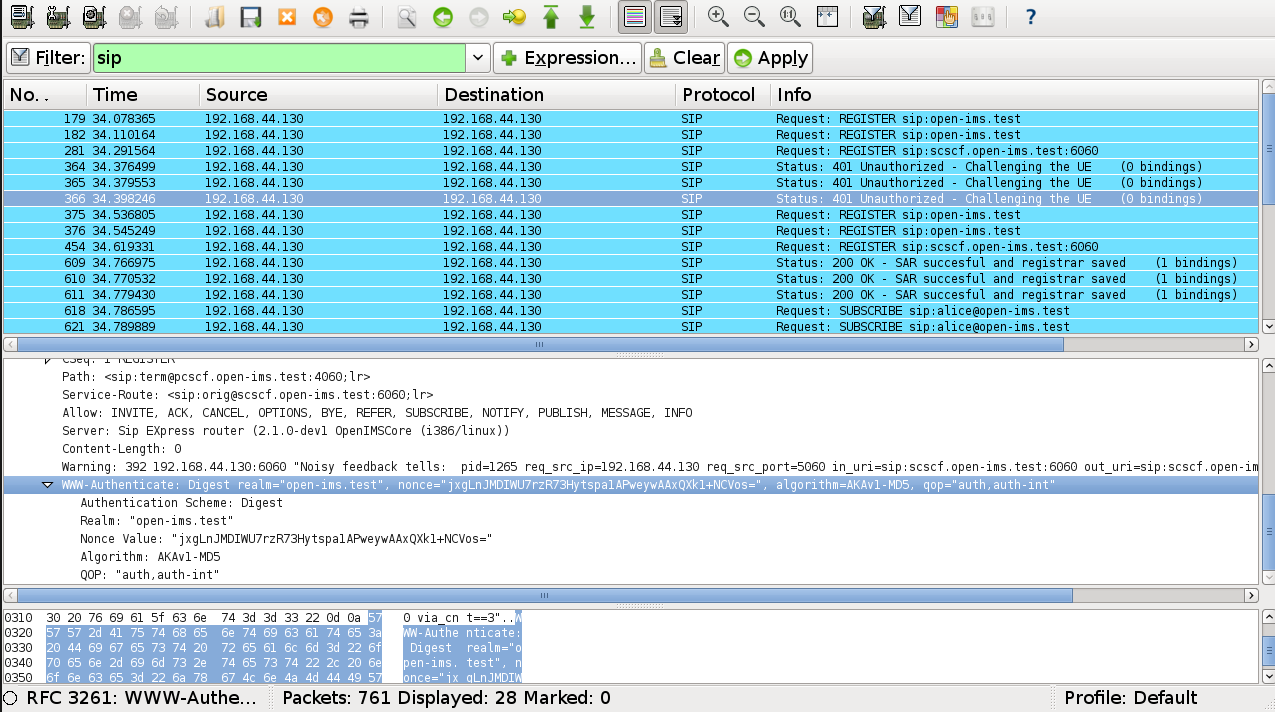The height and width of the screenshot is (712, 1275).
Task: Select the Content-Length: 0 header line
Action: pyautogui.click(x=121, y=449)
